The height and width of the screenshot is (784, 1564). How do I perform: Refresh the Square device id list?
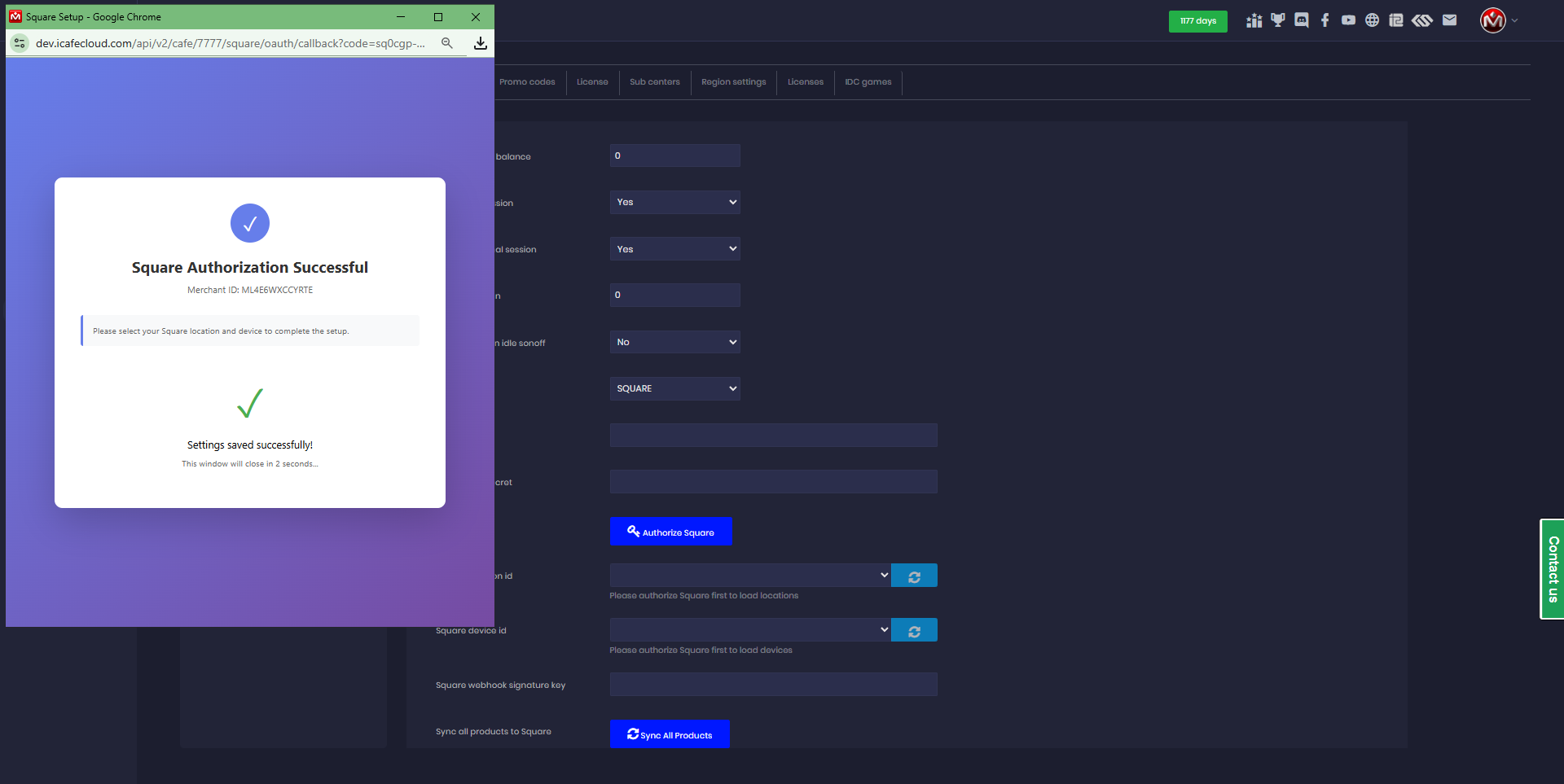[x=914, y=631]
